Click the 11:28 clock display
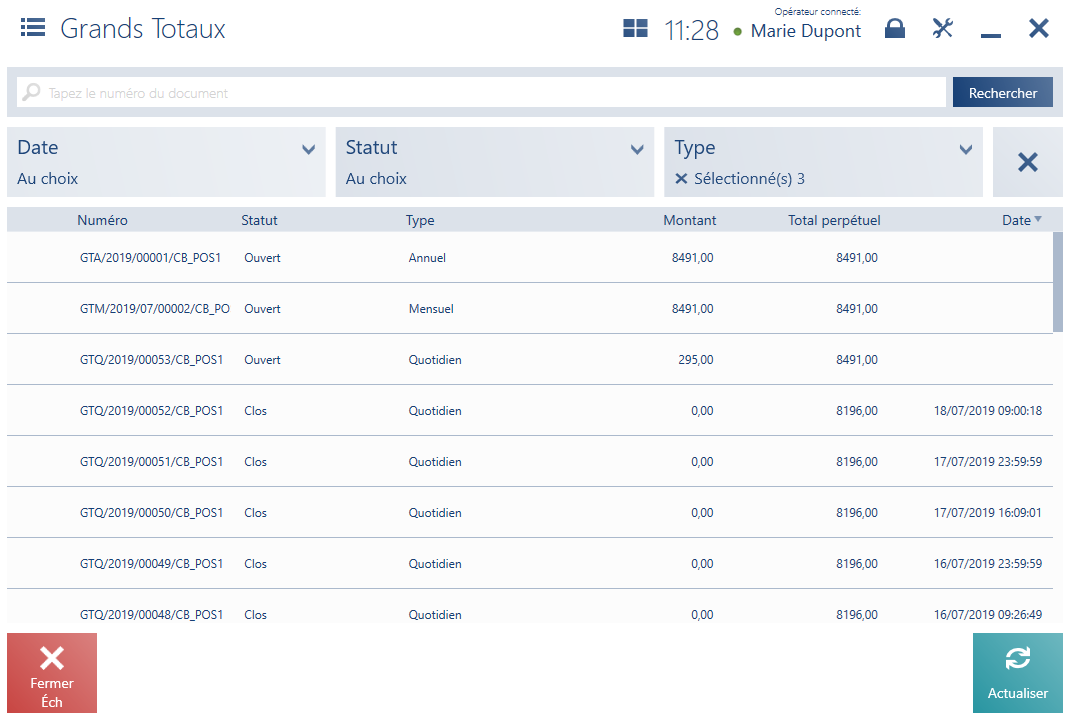The image size is (1071, 721). coord(691,30)
